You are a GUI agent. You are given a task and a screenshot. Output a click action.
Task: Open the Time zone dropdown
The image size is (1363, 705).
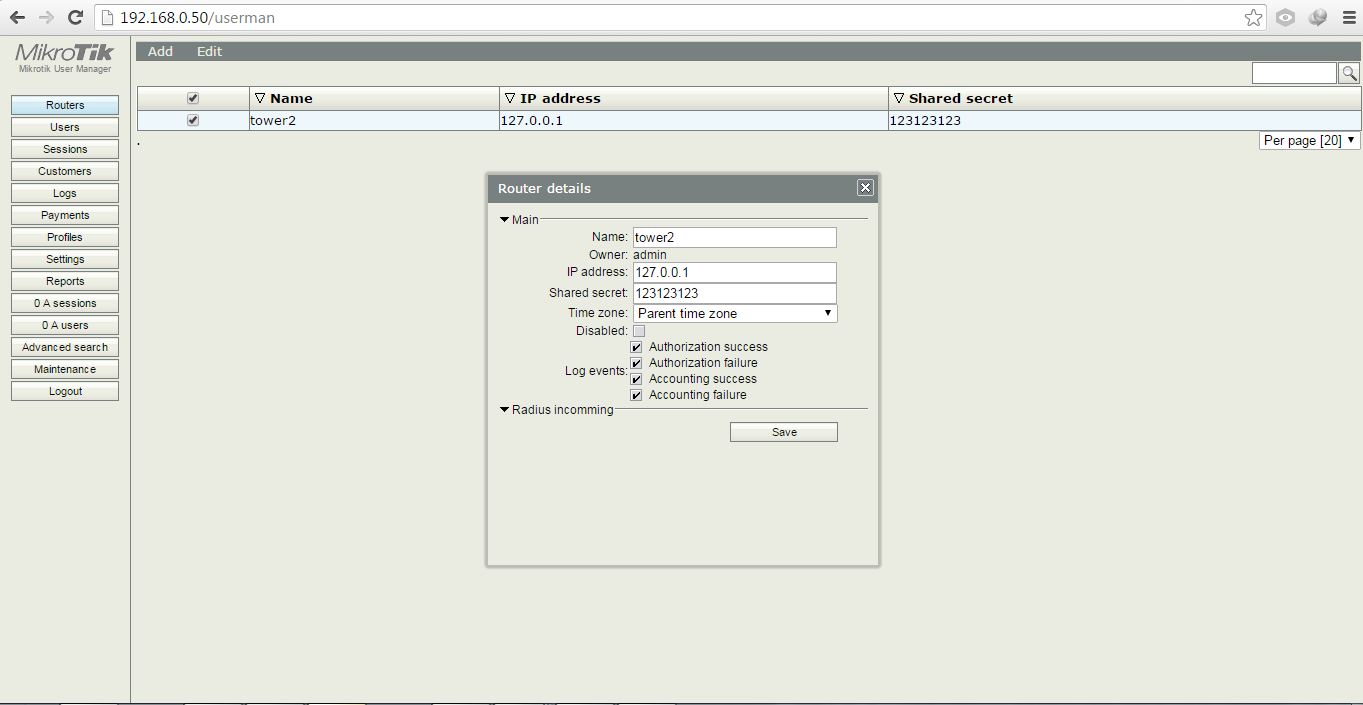[x=735, y=313]
